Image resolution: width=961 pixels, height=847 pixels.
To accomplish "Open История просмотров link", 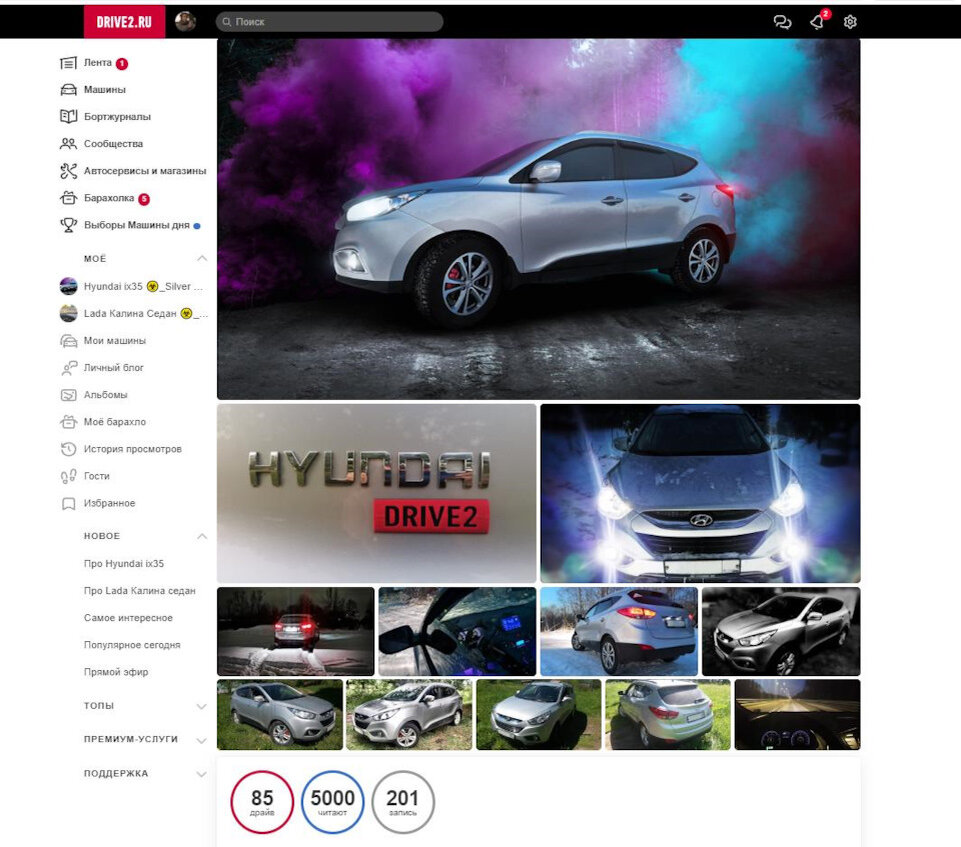I will (x=132, y=449).
